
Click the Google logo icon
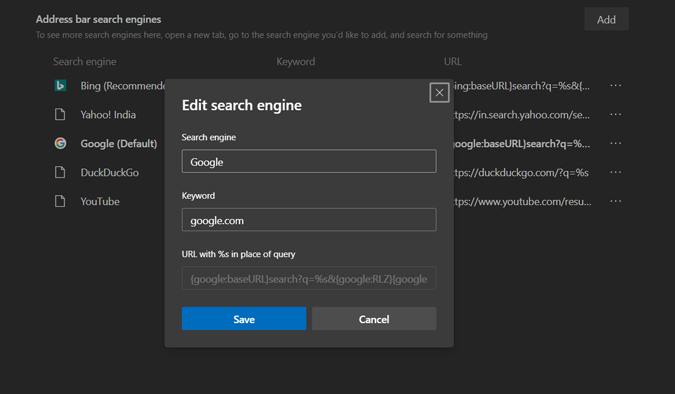pyautogui.click(x=60, y=143)
